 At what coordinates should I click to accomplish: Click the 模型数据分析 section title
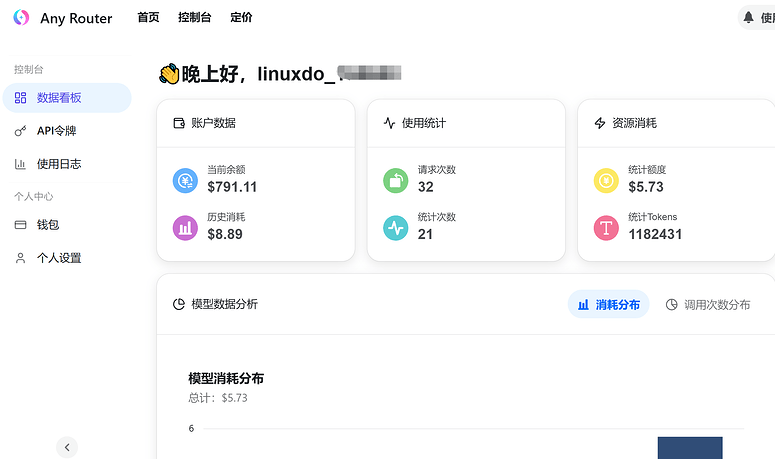tap(224, 304)
